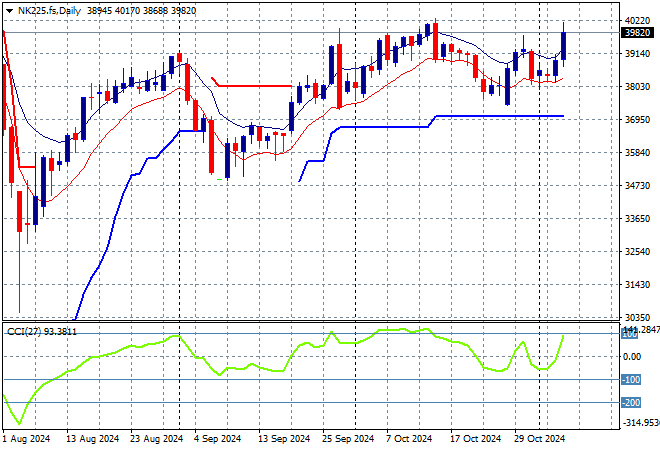Click the CCI 0.00 level label

click(632, 357)
